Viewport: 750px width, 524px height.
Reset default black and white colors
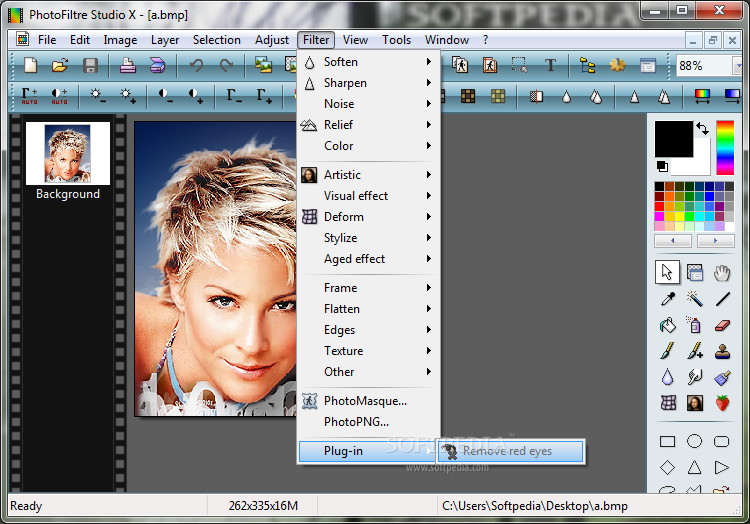pyautogui.click(x=662, y=166)
